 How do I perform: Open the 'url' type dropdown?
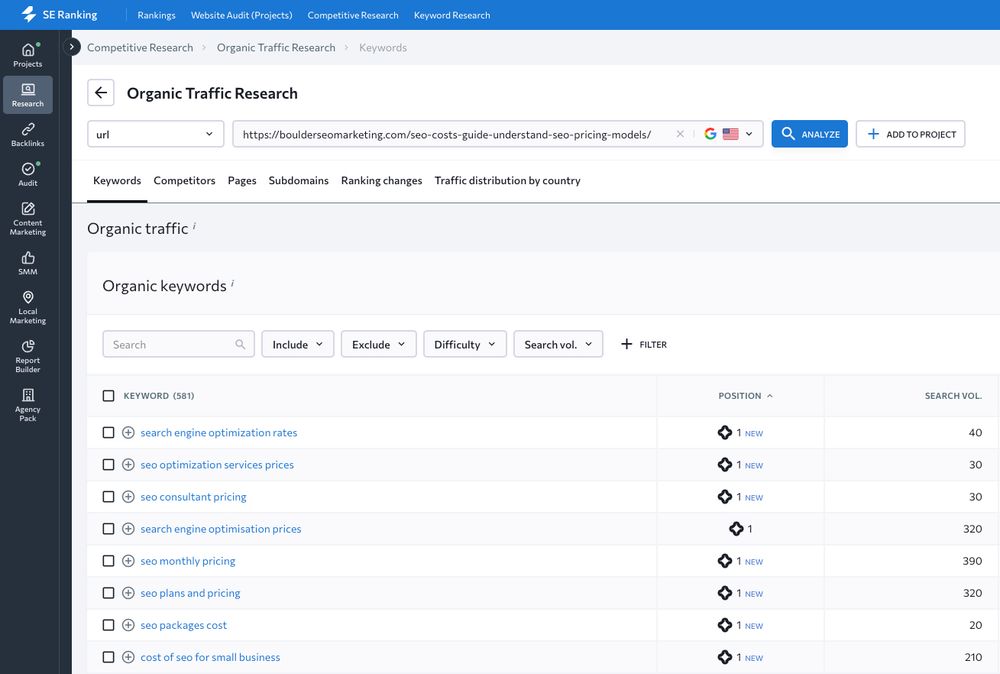tap(155, 134)
